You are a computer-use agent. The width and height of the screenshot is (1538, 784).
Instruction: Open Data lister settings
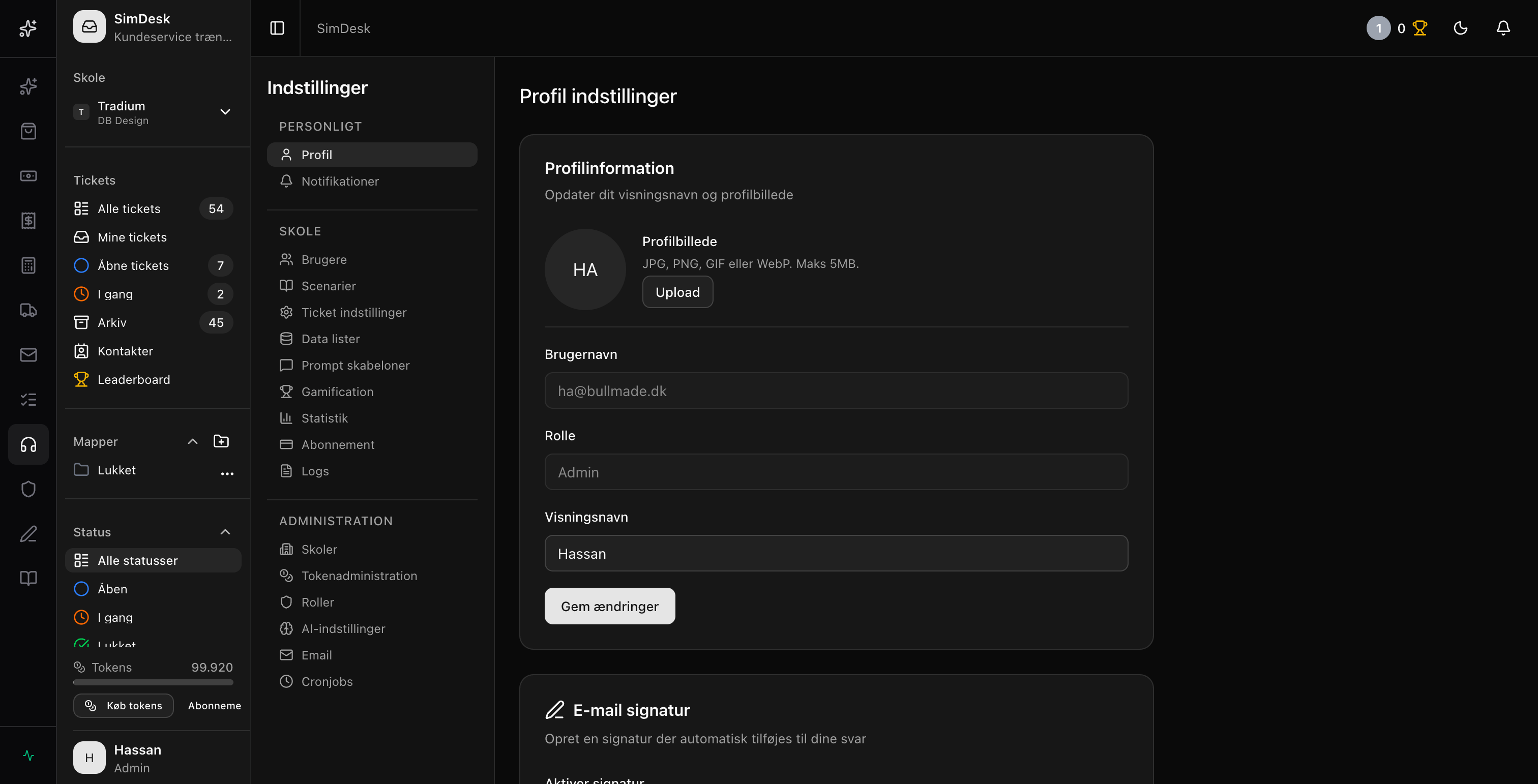(372, 339)
